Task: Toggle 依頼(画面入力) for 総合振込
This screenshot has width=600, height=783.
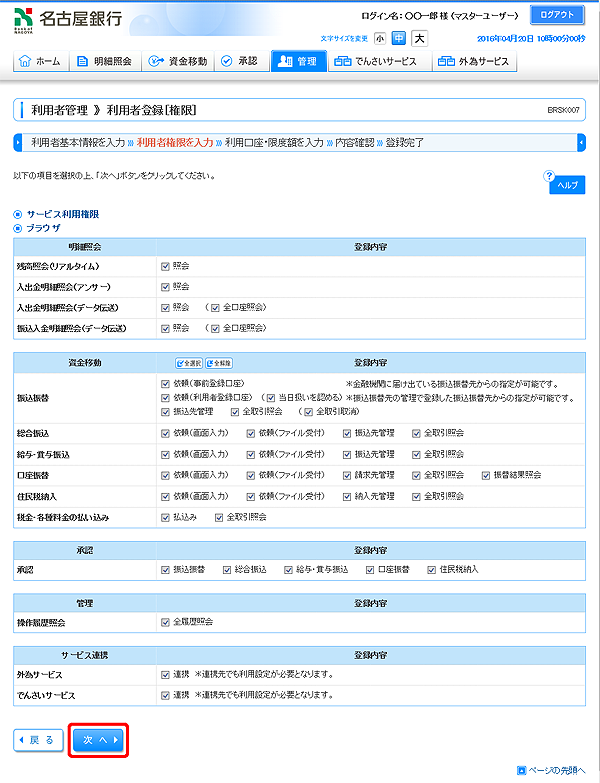Action: pyautogui.click(x=165, y=433)
